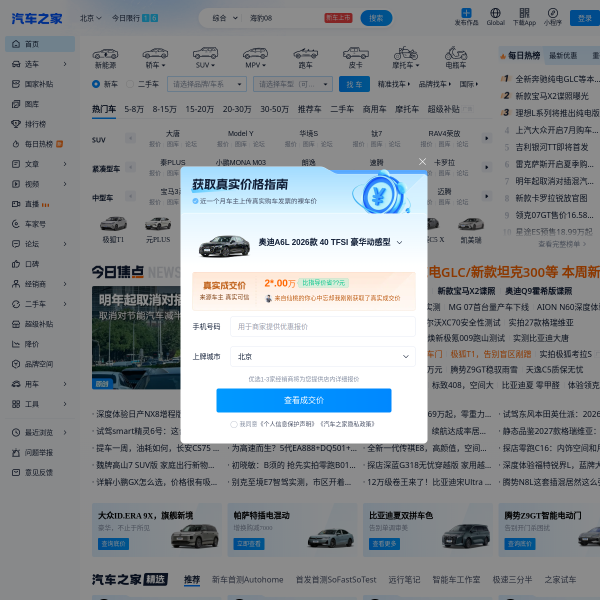Select the 新车首测Autohome tab

[248, 579]
